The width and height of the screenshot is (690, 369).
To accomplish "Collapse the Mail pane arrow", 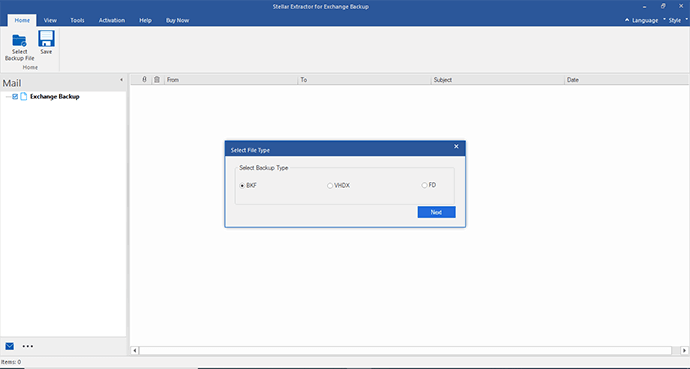I will [121, 80].
